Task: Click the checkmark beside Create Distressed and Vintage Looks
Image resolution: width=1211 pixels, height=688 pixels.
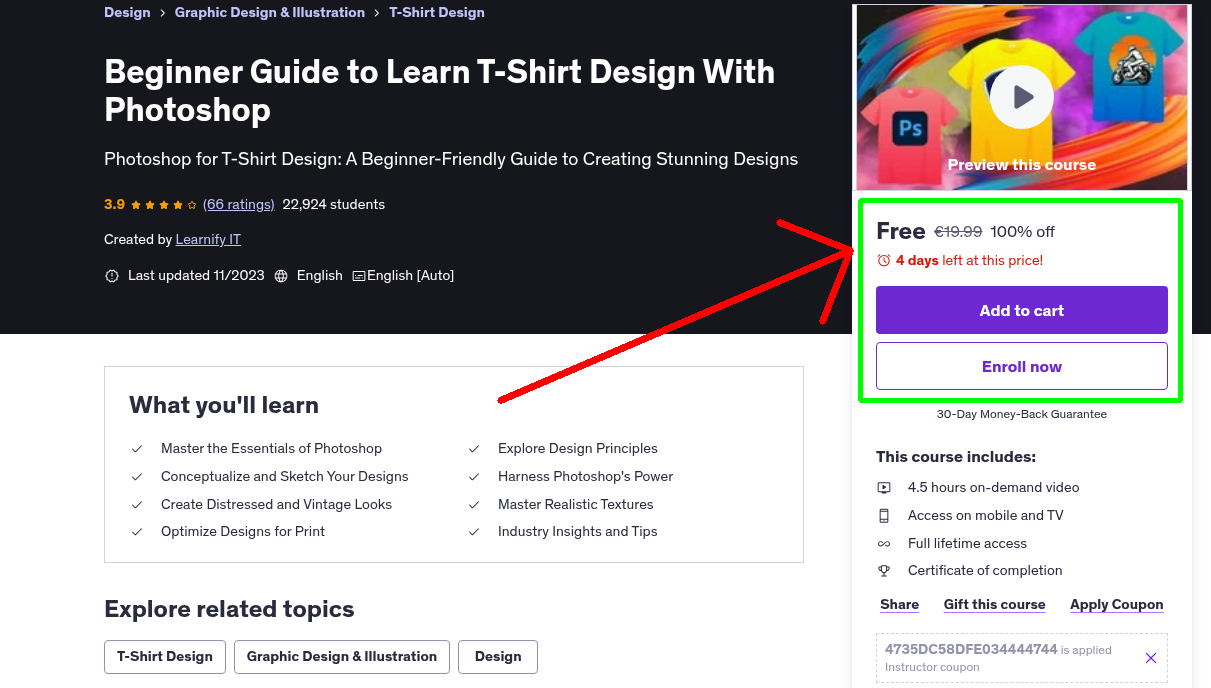Action: [x=137, y=505]
